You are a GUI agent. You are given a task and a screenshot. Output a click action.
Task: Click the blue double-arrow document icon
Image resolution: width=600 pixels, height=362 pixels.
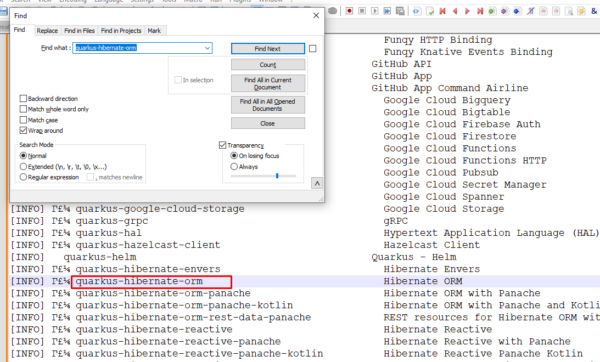coord(417,11)
